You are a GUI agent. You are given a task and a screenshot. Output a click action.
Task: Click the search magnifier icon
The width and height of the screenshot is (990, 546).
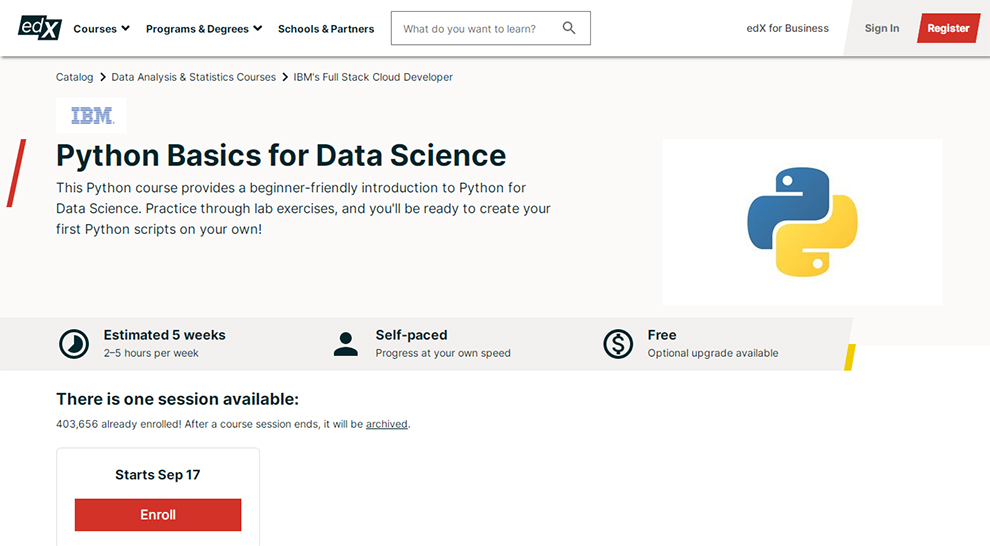click(569, 28)
